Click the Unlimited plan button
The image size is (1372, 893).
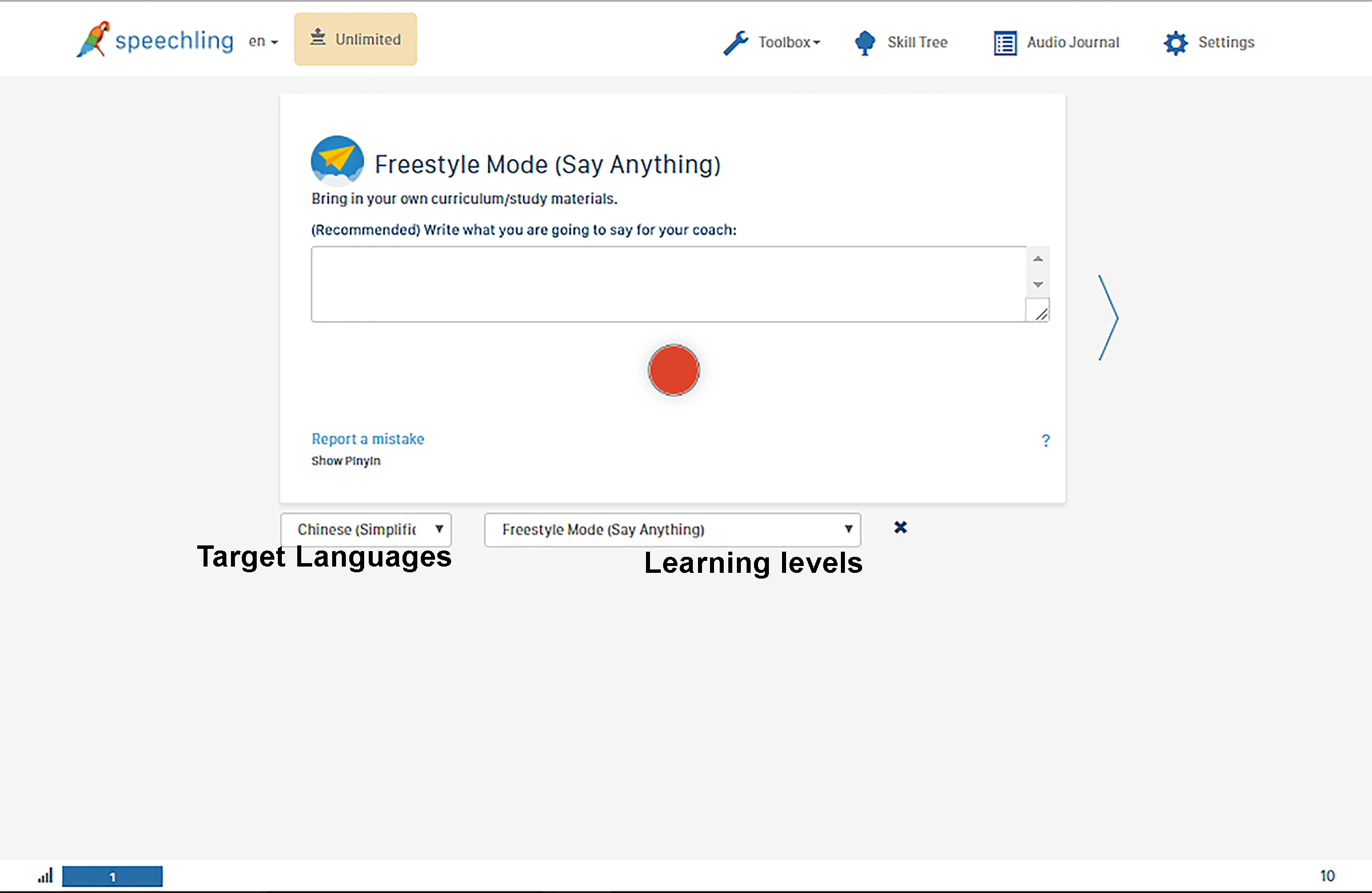point(355,39)
